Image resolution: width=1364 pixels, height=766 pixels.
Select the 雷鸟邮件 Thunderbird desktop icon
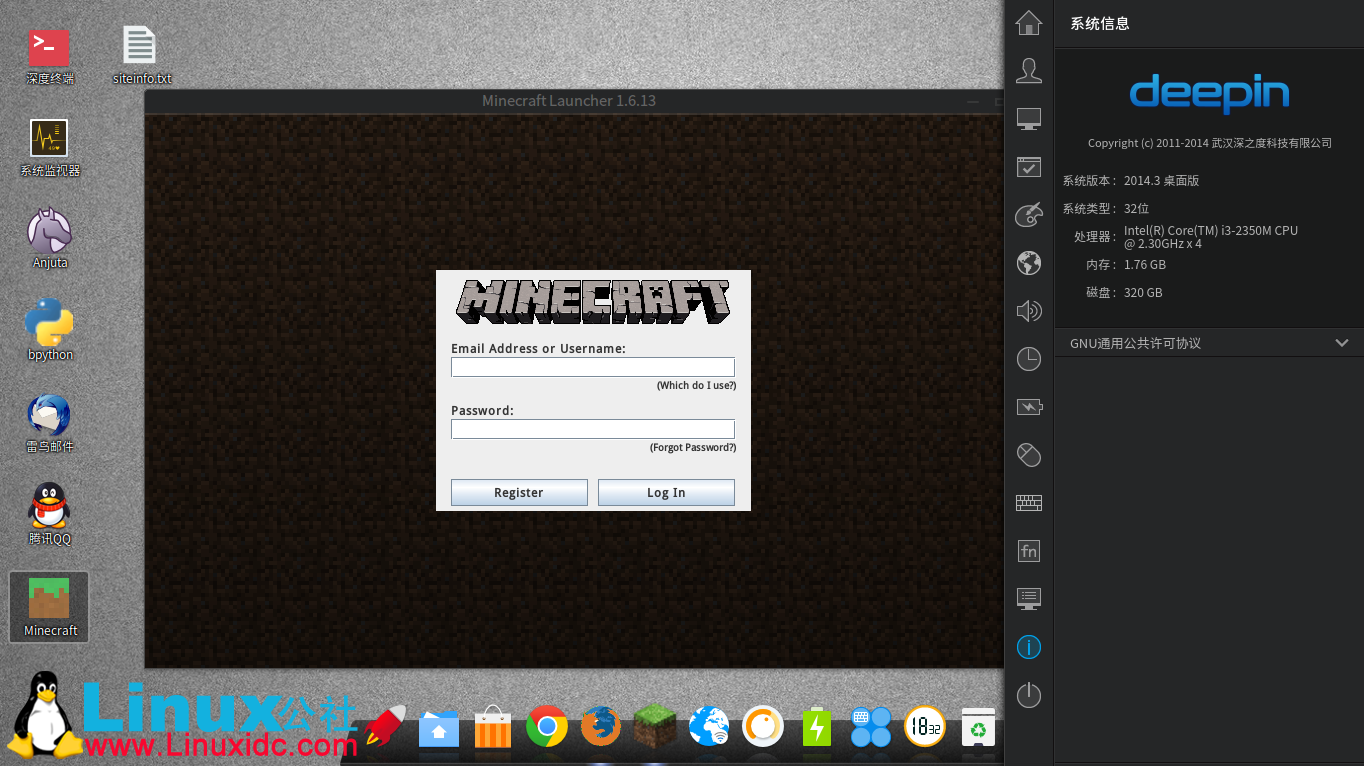[x=50, y=424]
